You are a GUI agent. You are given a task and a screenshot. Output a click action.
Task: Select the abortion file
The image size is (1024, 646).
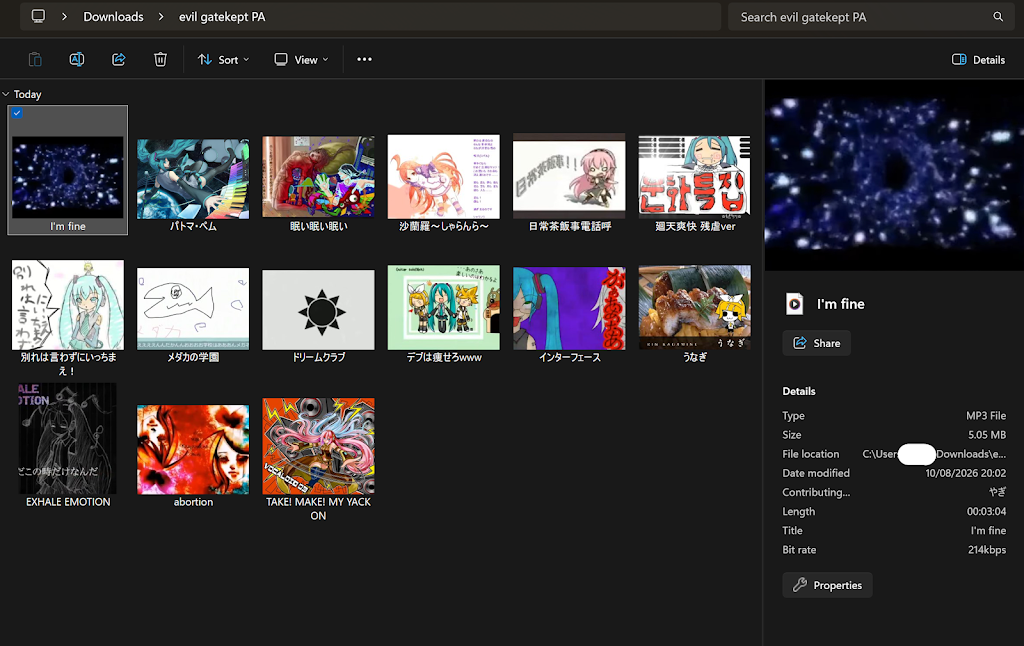(x=193, y=456)
